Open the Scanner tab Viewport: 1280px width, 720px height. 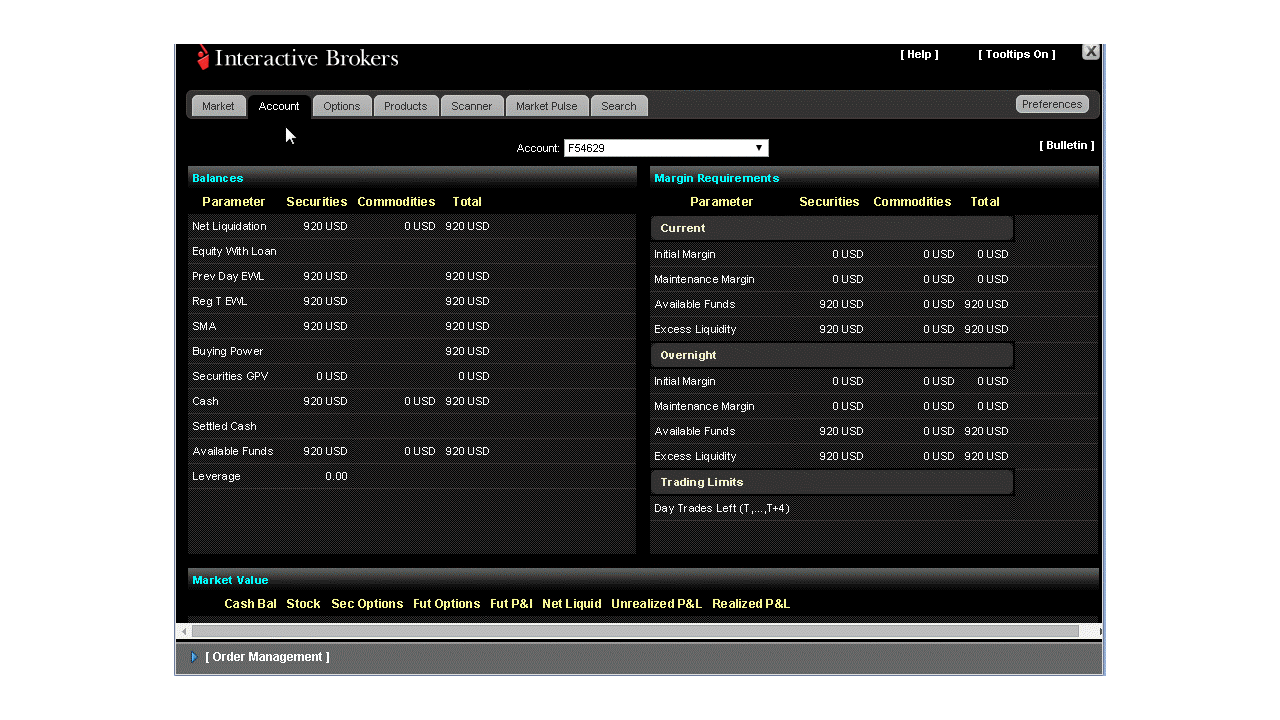[471, 106]
